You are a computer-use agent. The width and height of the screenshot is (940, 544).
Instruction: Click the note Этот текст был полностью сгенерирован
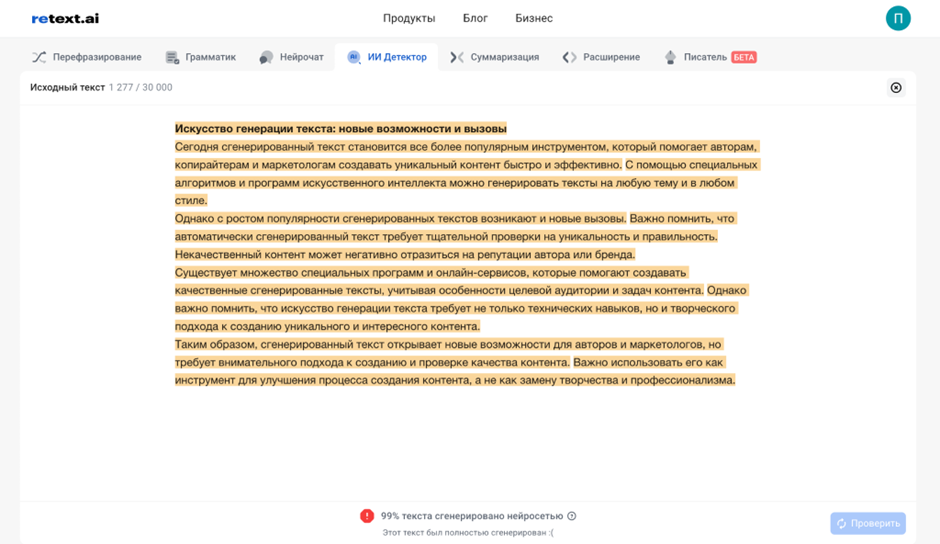[468, 533]
